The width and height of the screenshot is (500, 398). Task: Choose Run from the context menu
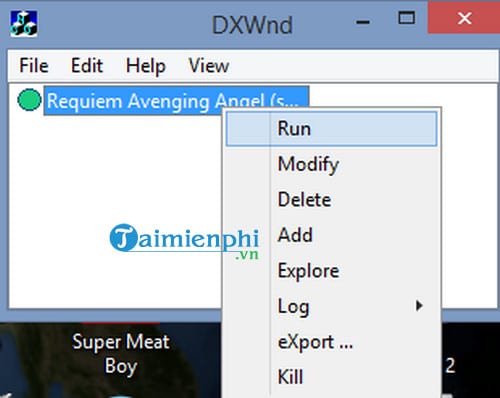click(x=332, y=129)
